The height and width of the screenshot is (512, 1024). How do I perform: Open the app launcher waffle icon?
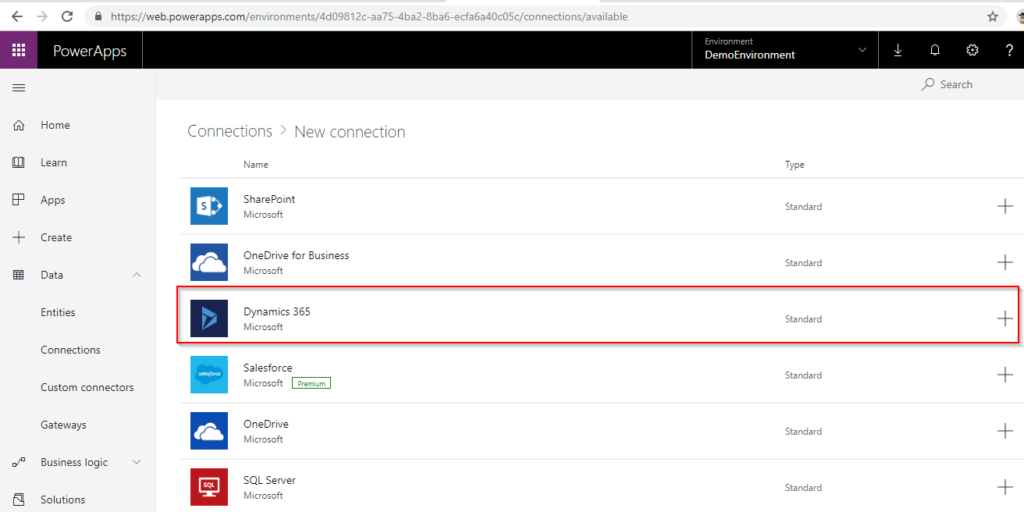coord(18,50)
